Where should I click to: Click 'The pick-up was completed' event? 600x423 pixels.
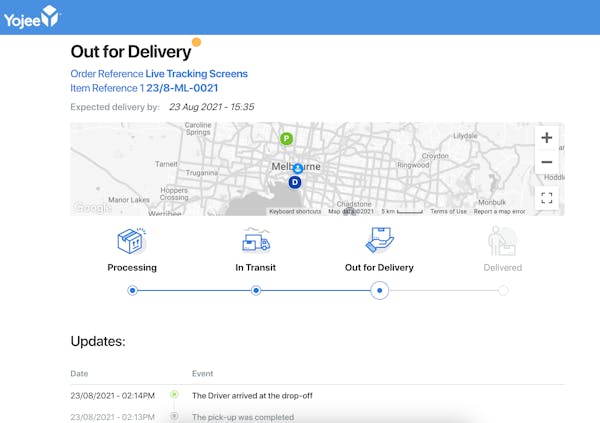point(243,417)
